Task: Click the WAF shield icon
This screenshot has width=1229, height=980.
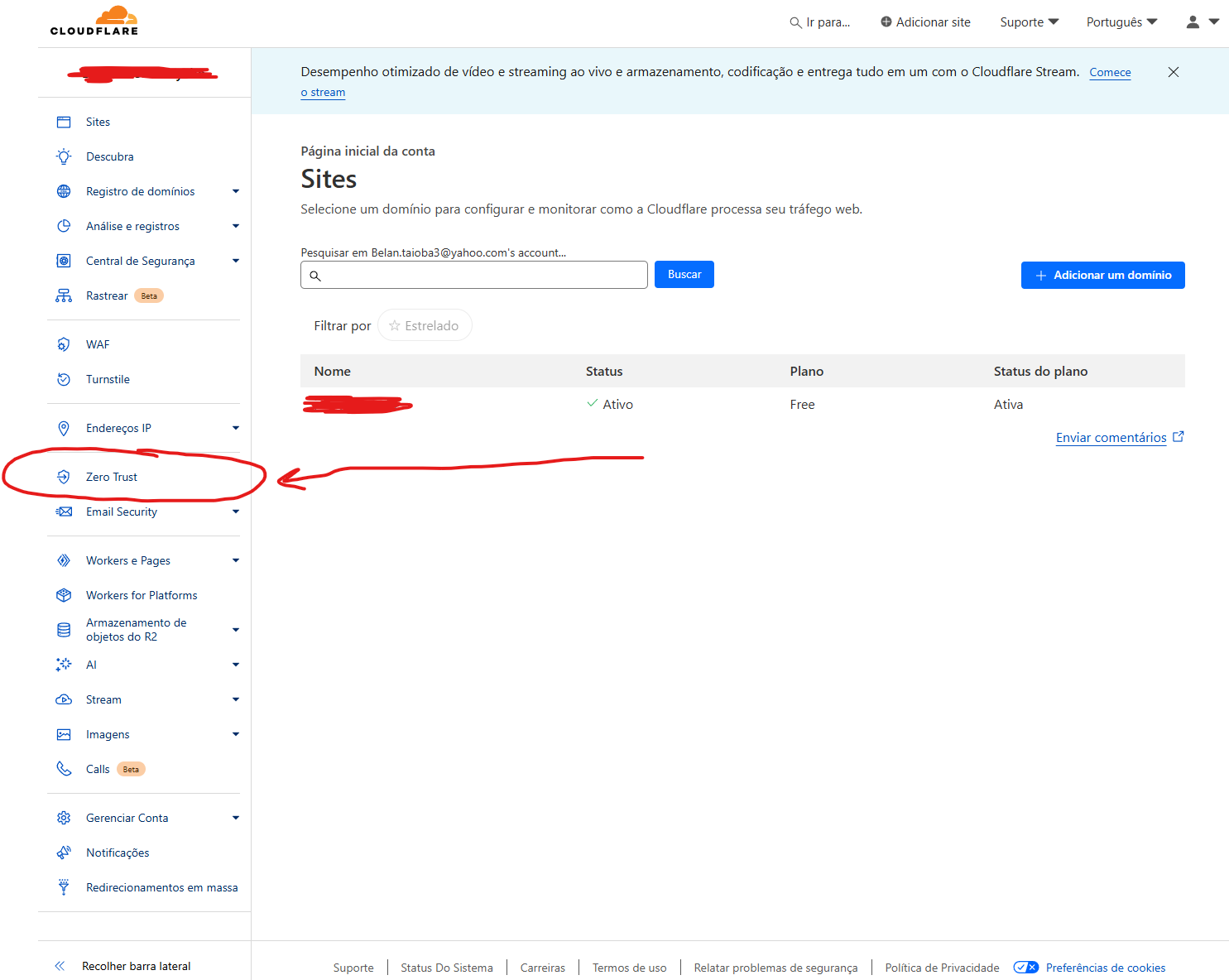Action: (64, 344)
